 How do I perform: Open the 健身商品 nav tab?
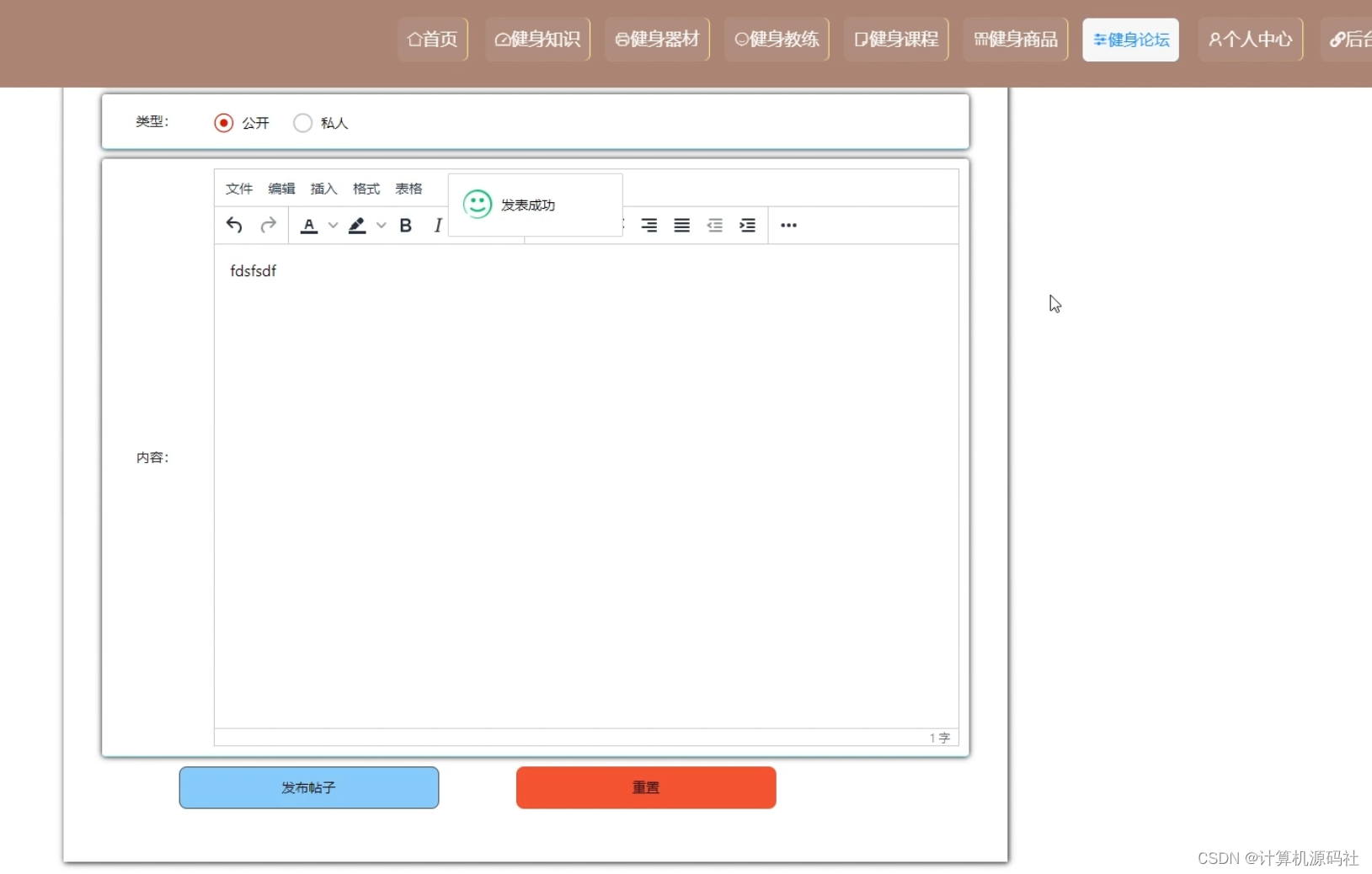click(1016, 40)
